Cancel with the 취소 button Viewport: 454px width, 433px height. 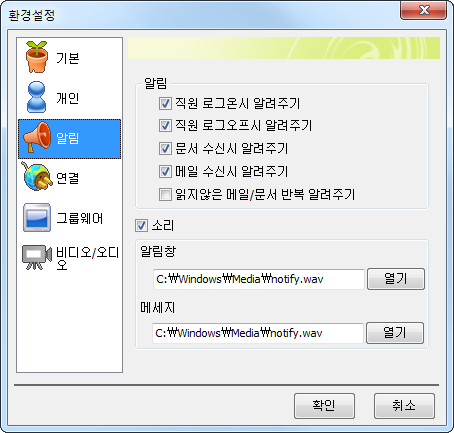pyautogui.click(x=404, y=406)
